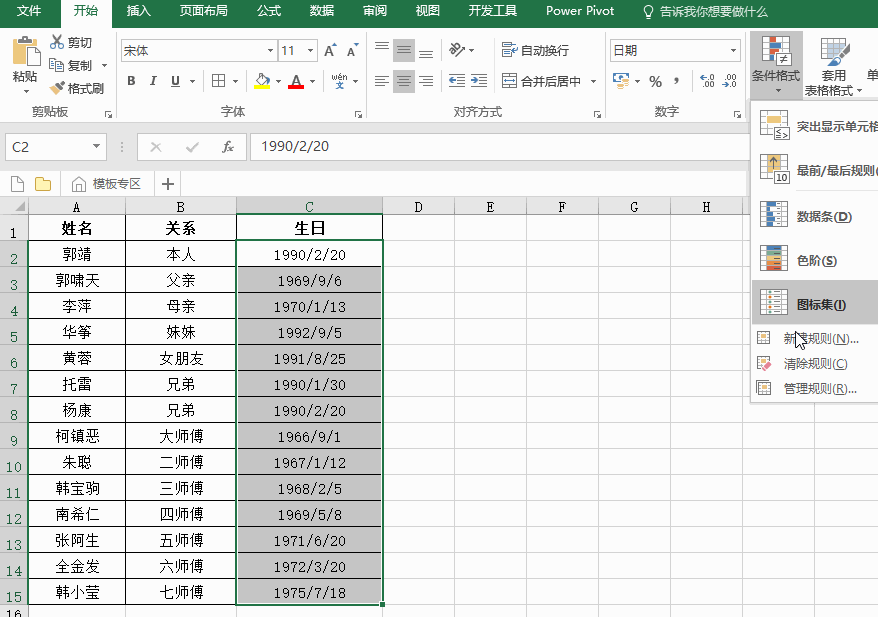Choose Clear Rules (清除规则) menu item

(x=815, y=364)
